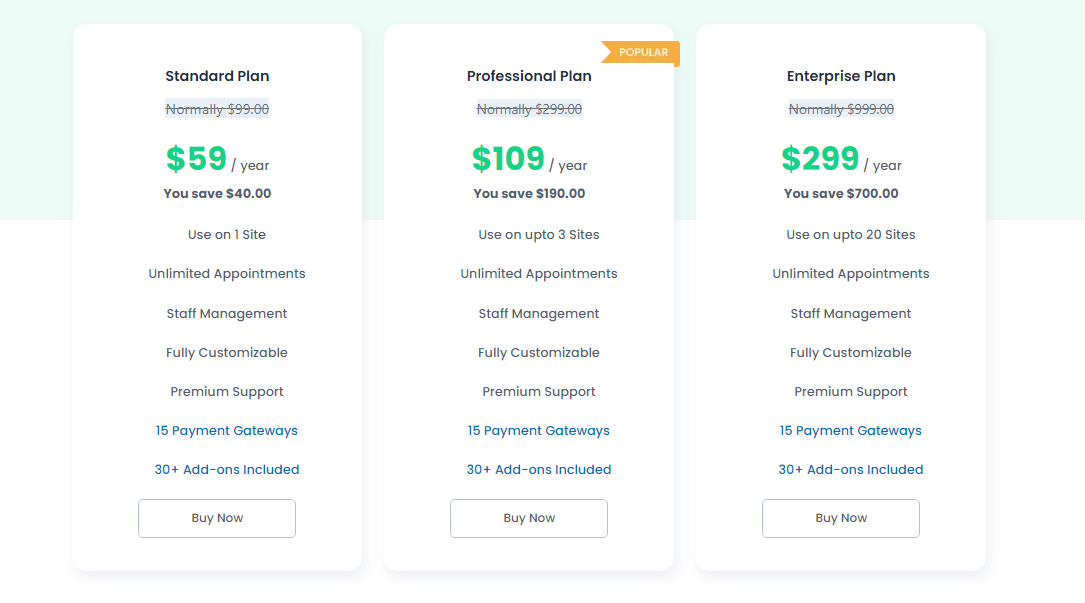
Task: Click the Standard Plan heading
Action: 217,76
